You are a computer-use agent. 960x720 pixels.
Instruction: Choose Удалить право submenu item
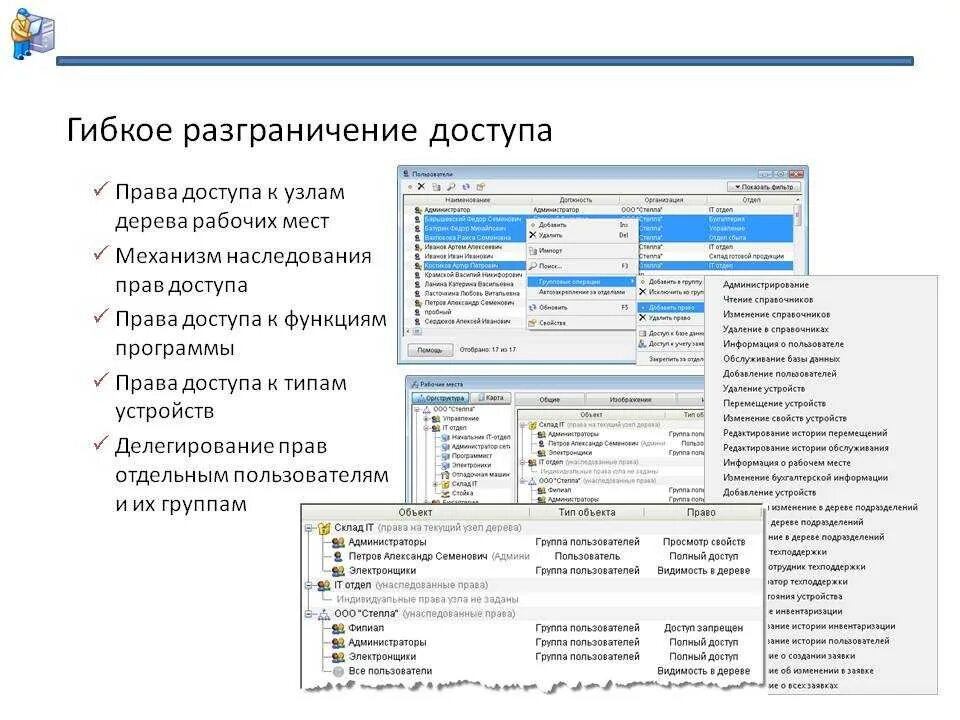click(x=669, y=318)
